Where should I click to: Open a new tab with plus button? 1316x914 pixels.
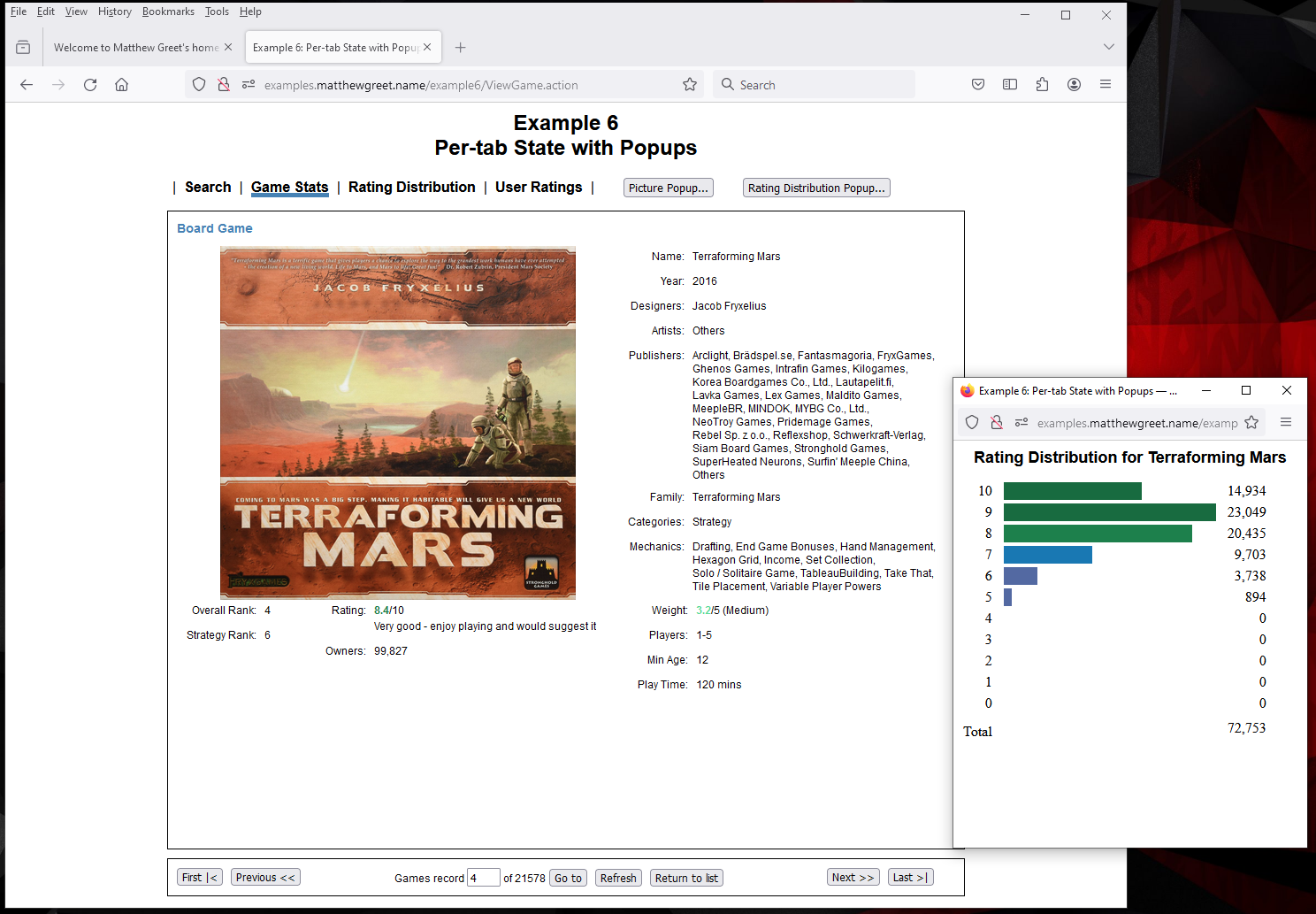(x=460, y=48)
